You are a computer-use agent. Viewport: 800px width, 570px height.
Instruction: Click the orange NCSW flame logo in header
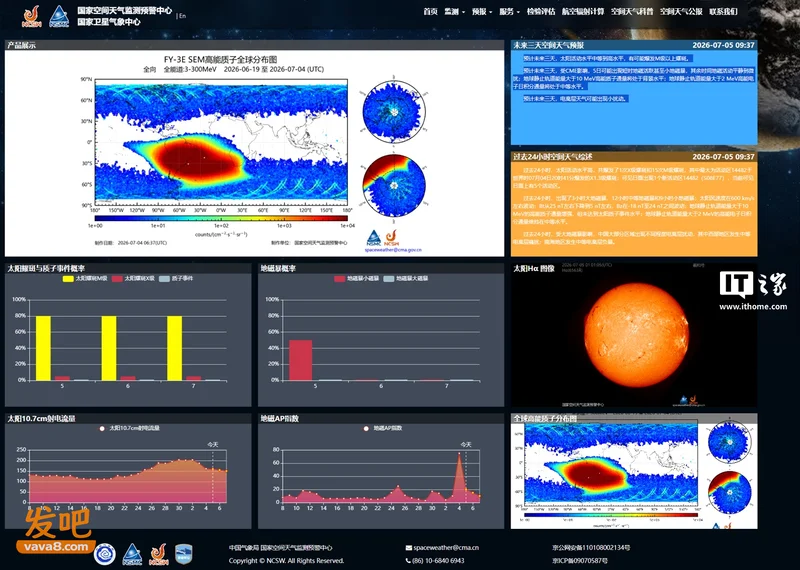pos(32,16)
